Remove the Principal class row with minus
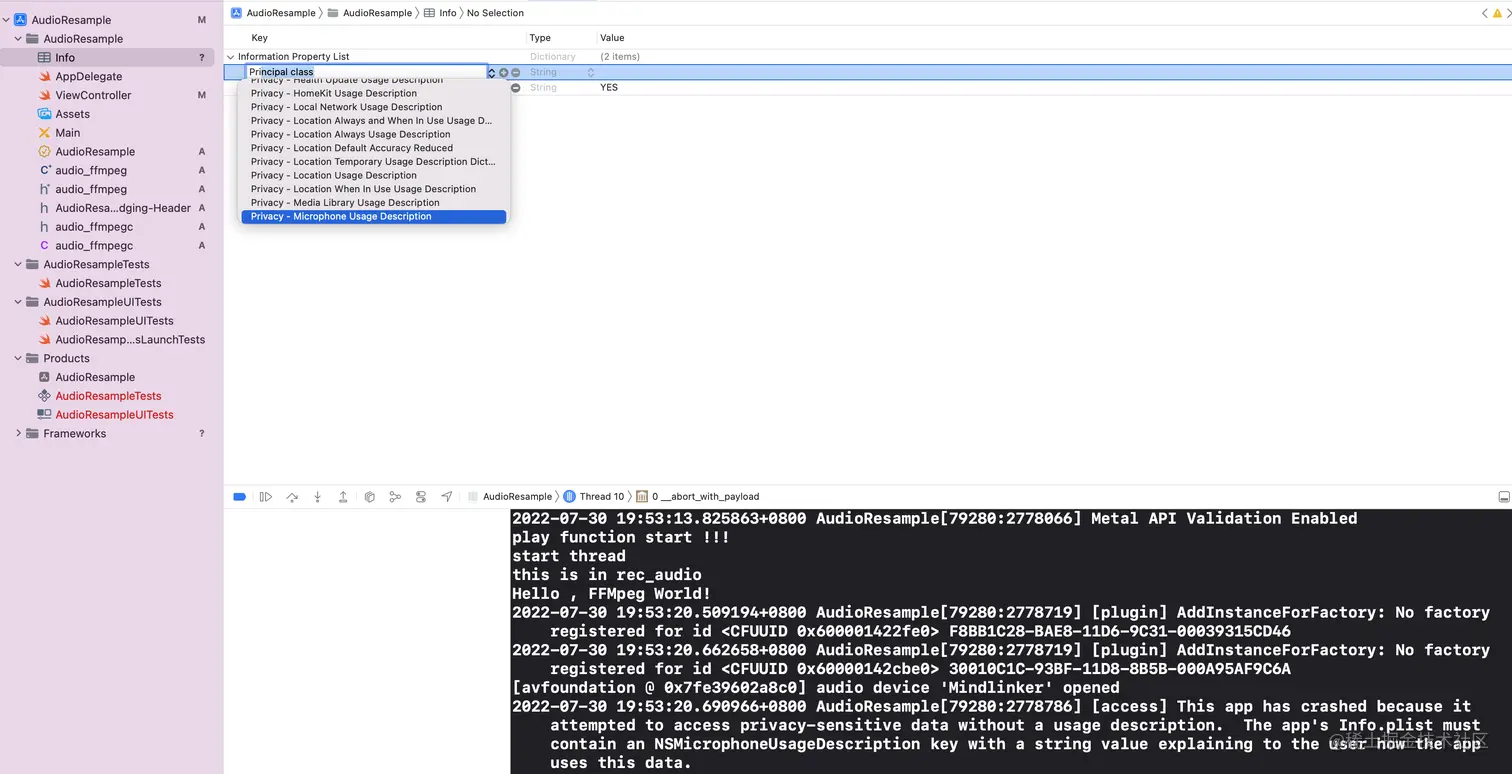Image resolution: width=1512 pixels, height=774 pixels. [516, 72]
